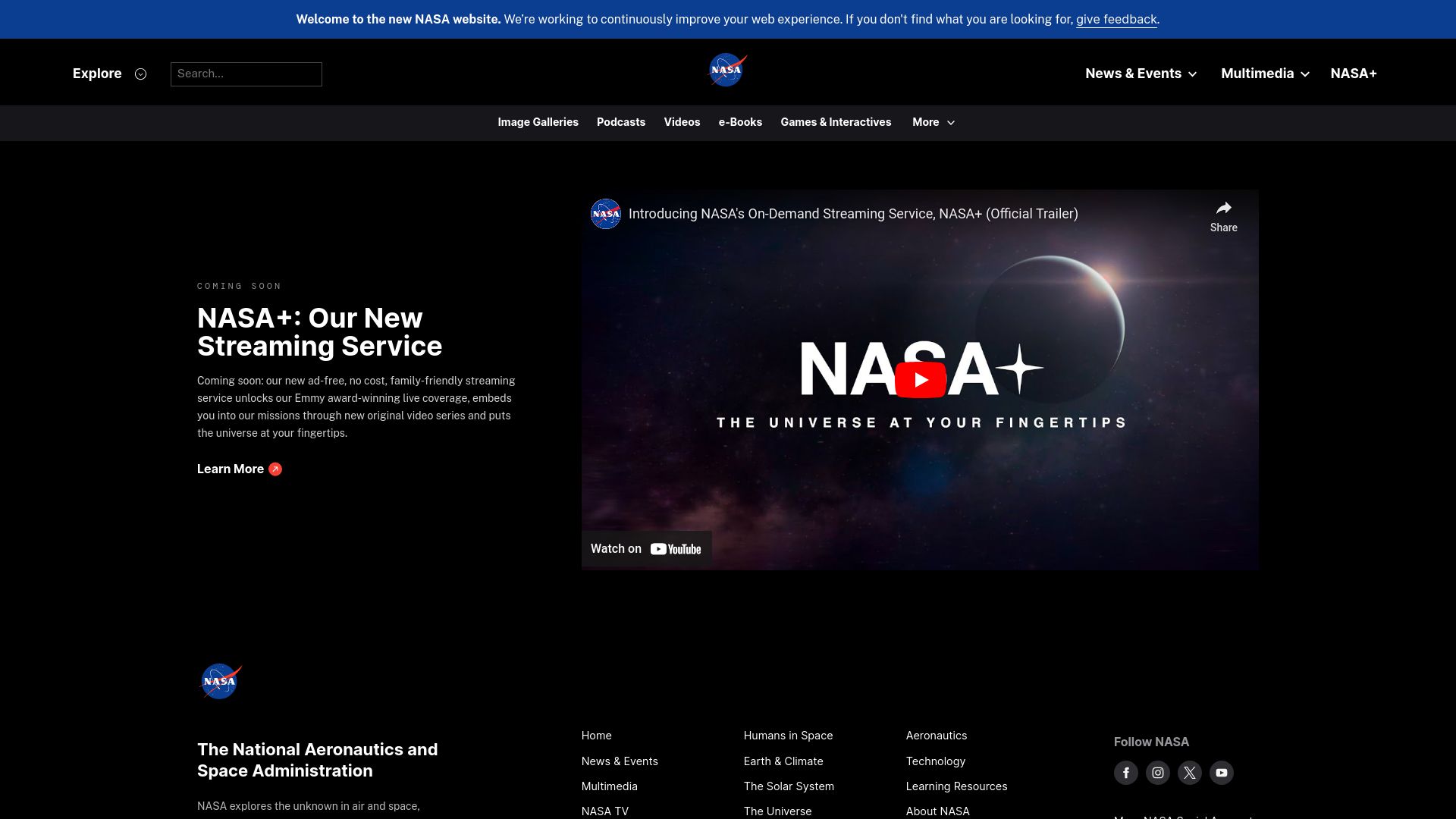Click the footer NASA meatball logo
1456x819 pixels.
pyautogui.click(x=220, y=682)
